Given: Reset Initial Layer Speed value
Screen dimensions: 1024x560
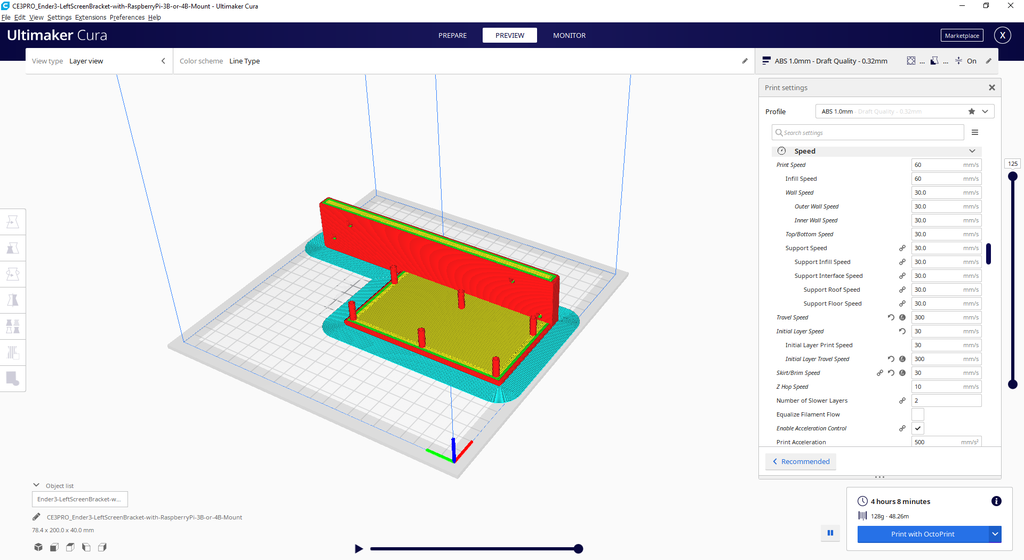Looking at the screenshot, I should click(902, 331).
